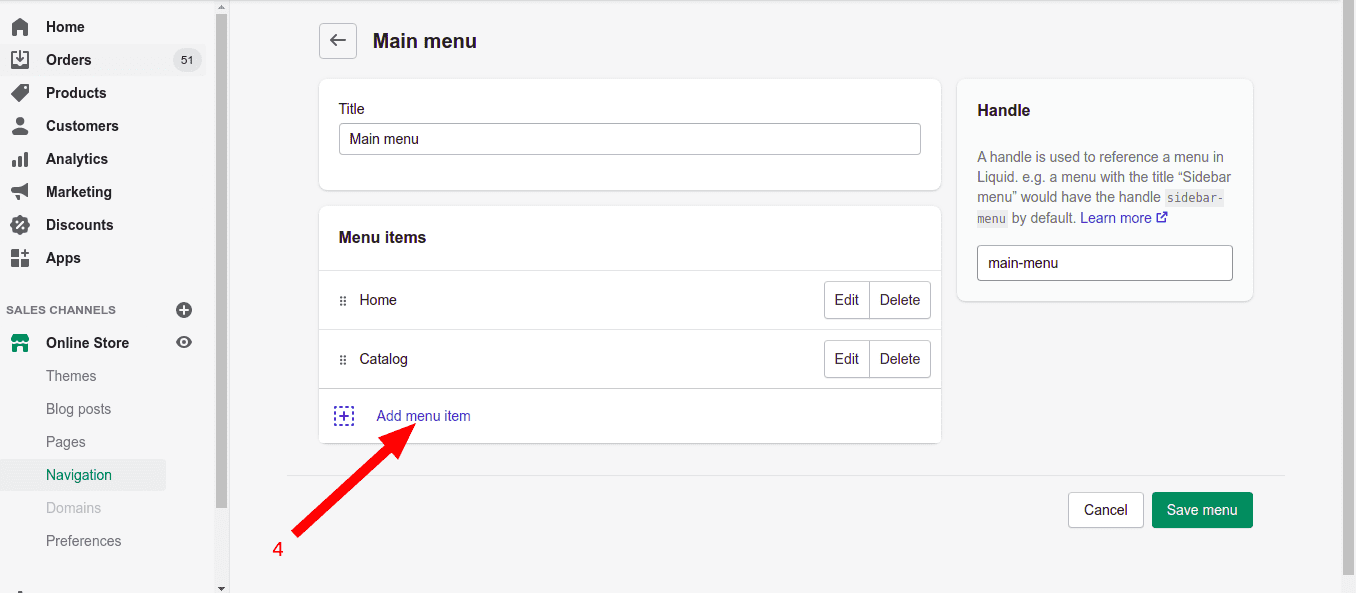Click Add menu item link
Image resolution: width=1356 pixels, height=593 pixels.
[x=423, y=416]
